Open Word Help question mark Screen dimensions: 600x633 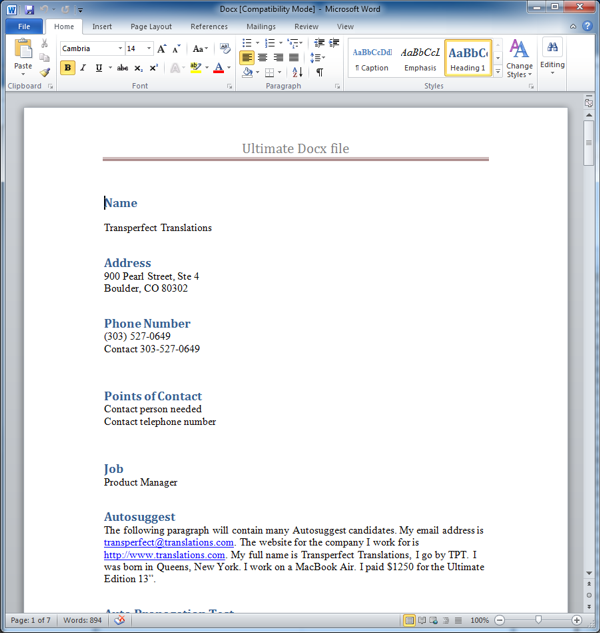pyautogui.click(x=587, y=26)
